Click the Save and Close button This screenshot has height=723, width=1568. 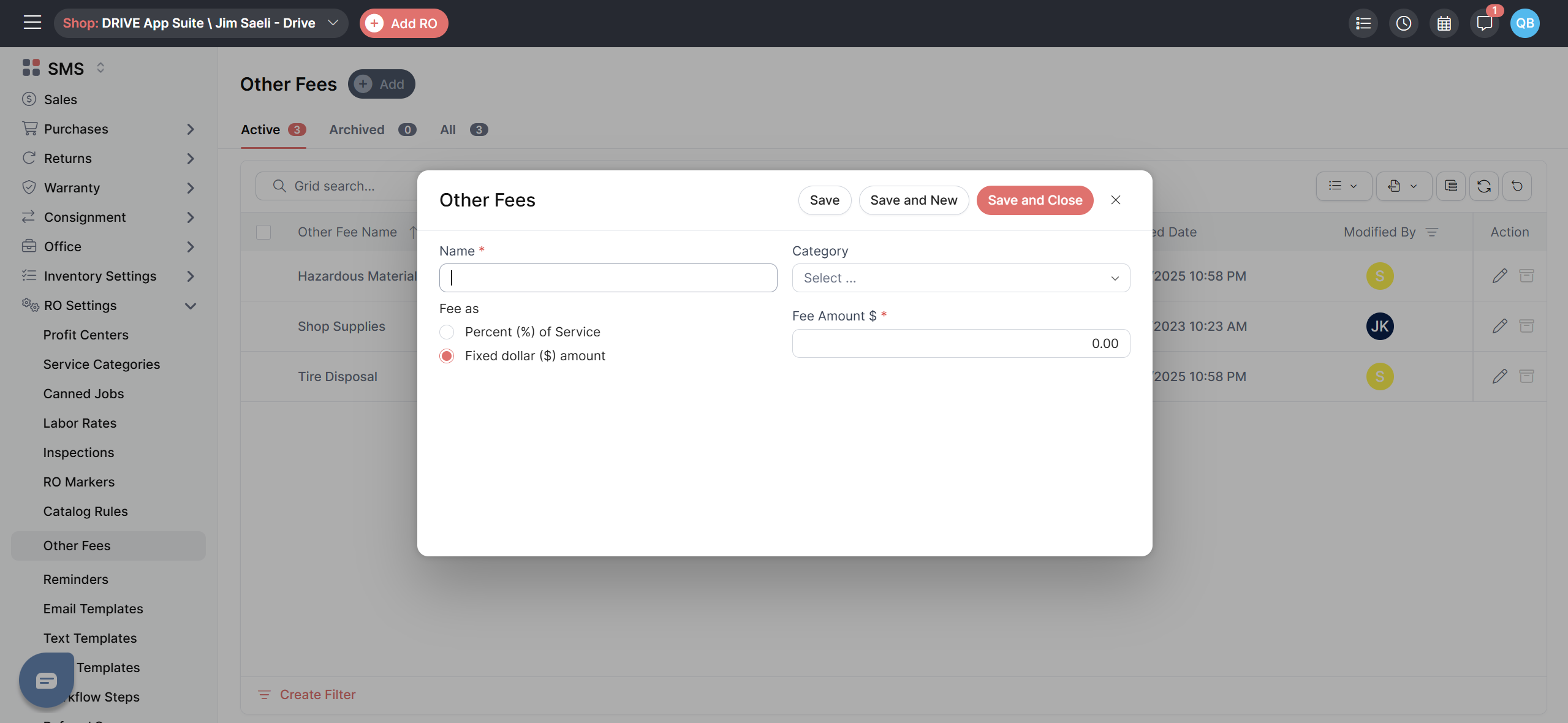click(x=1034, y=200)
